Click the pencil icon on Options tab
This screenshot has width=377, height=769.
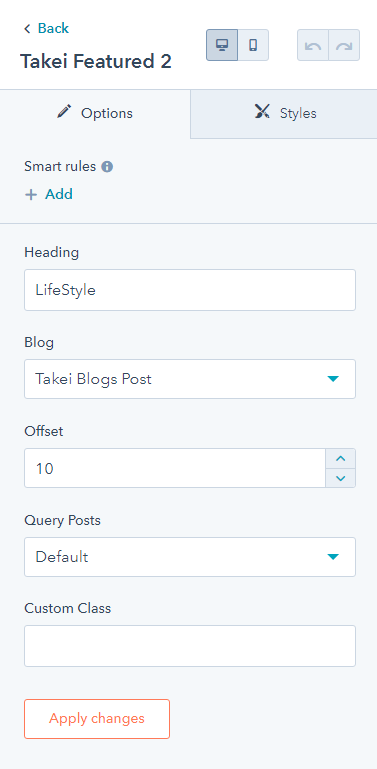pos(64,112)
